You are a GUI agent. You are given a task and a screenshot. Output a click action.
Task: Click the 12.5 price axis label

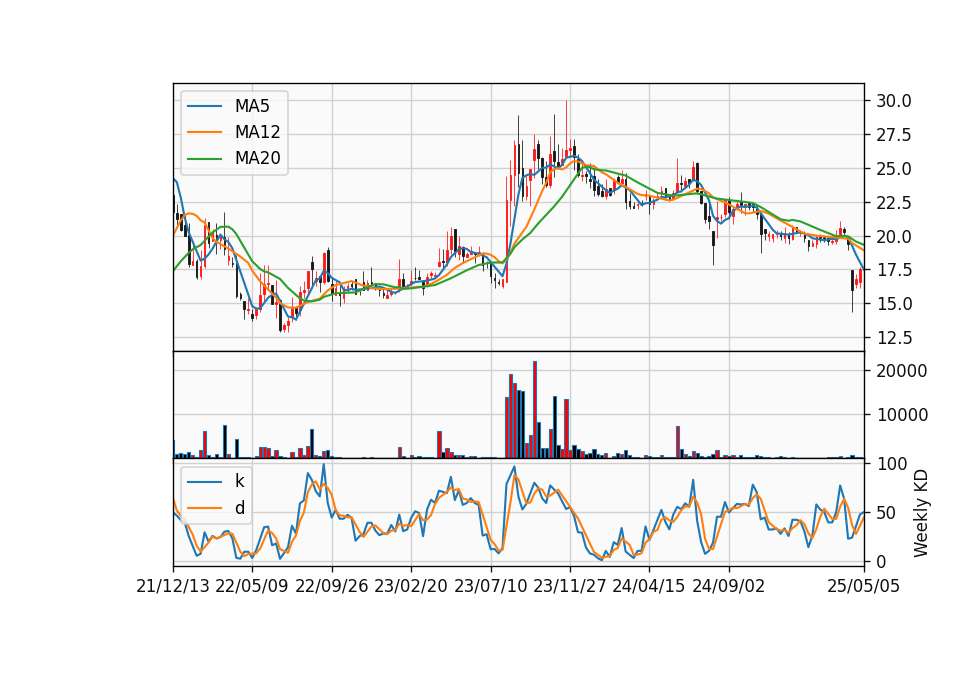click(x=893, y=338)
